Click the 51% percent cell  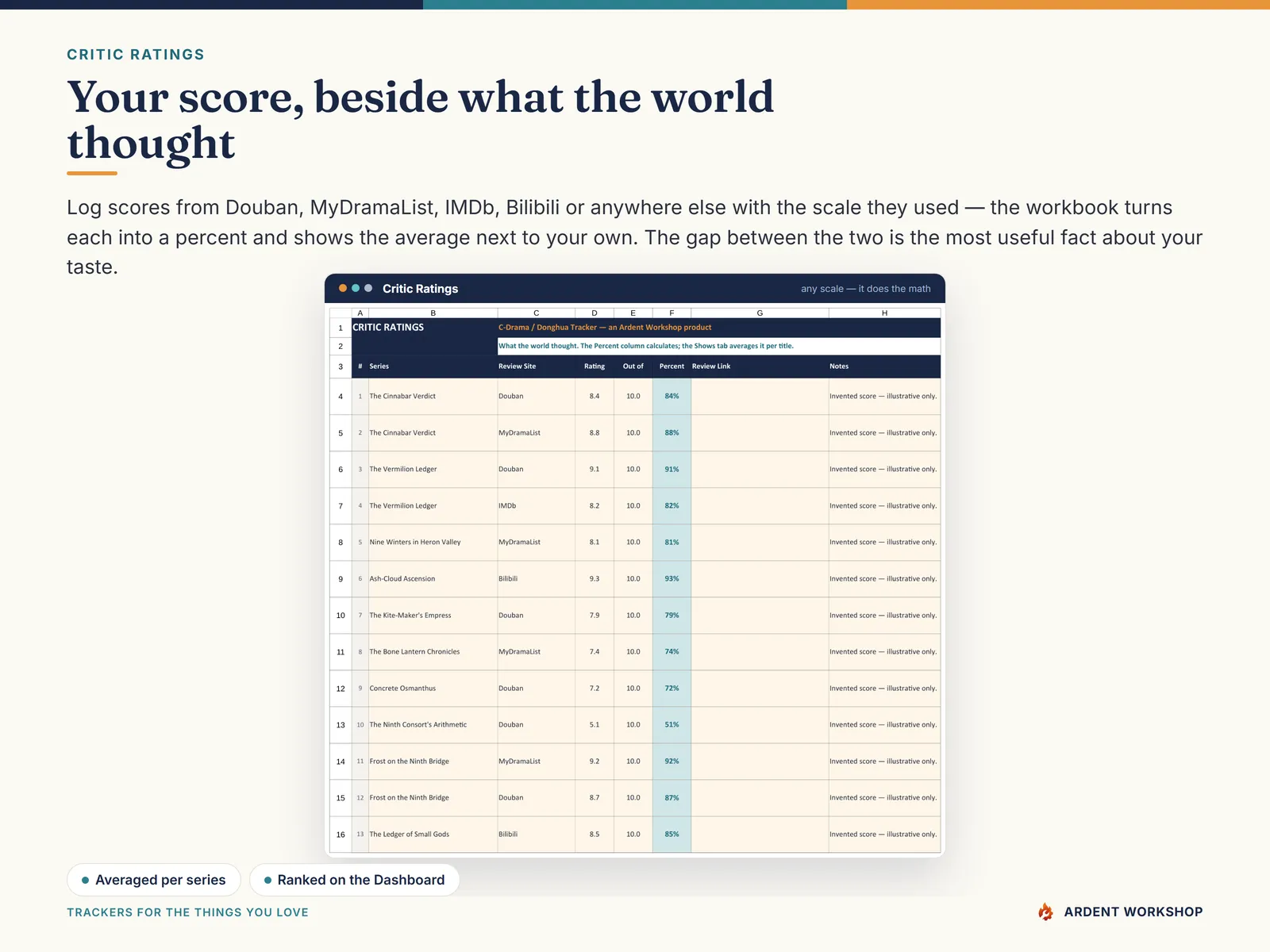[672, 724]
